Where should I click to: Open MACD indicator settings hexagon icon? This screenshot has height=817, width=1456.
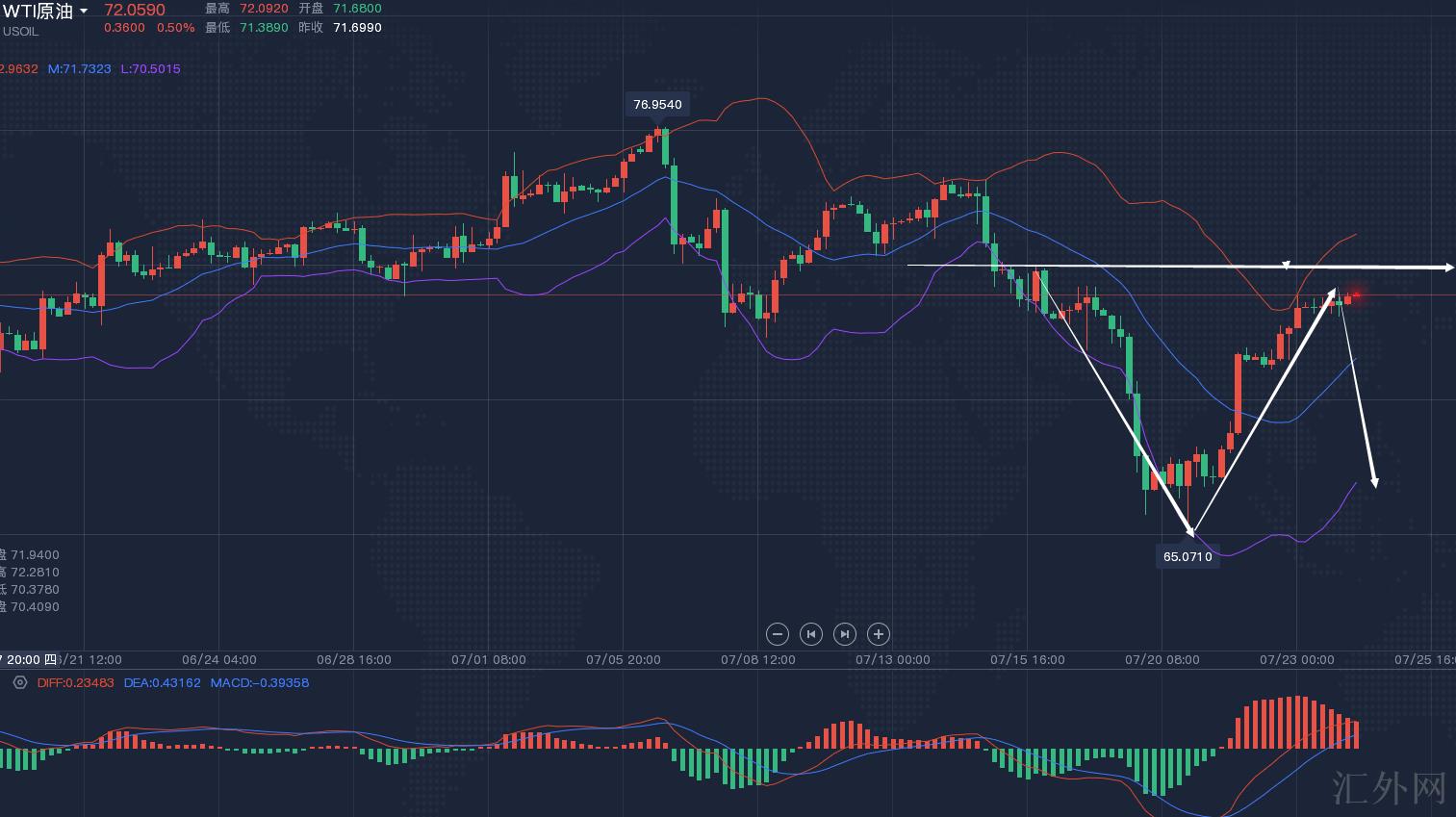[x=19, y=682]
